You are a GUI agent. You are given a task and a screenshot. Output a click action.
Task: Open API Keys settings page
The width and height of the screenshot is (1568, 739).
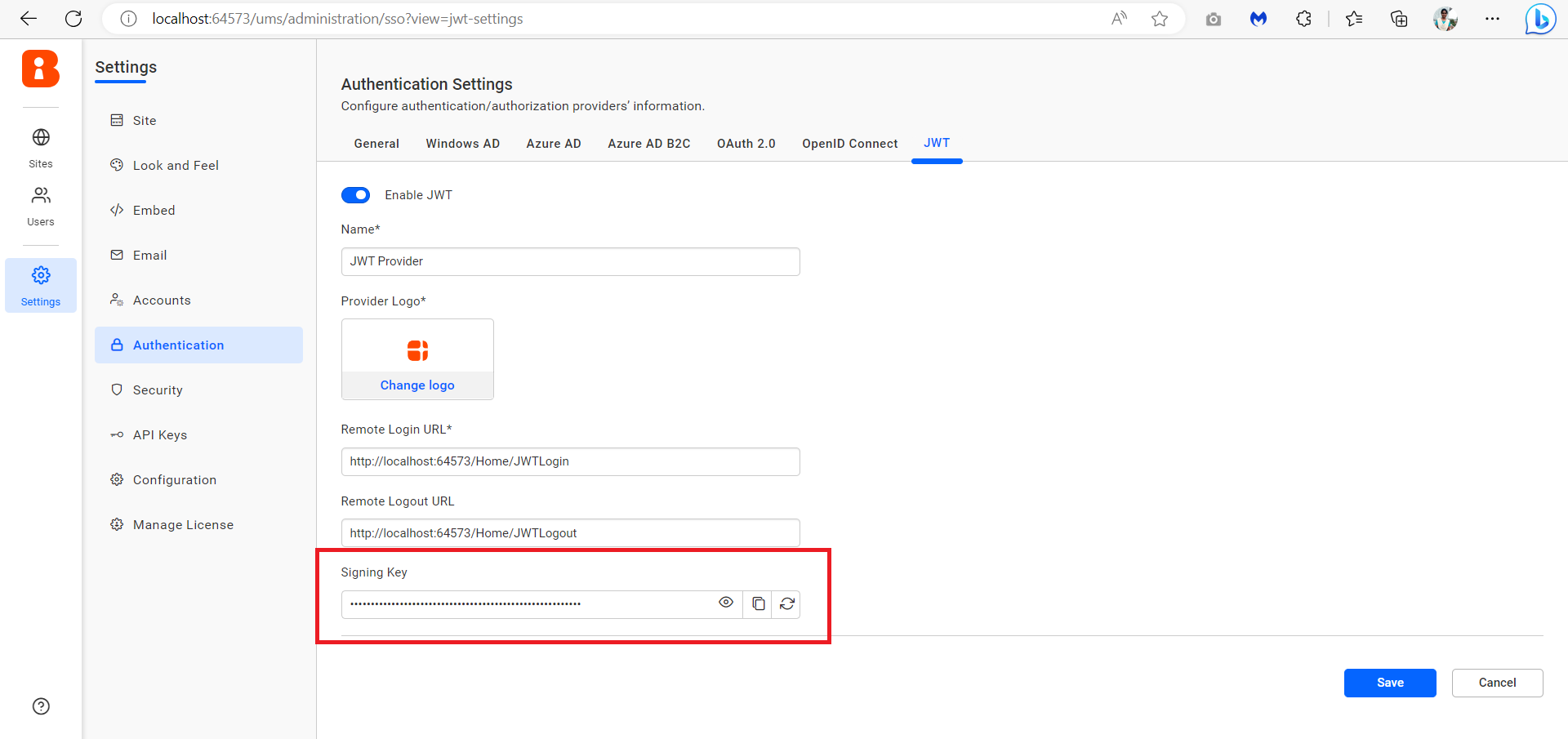click(160, 435)
